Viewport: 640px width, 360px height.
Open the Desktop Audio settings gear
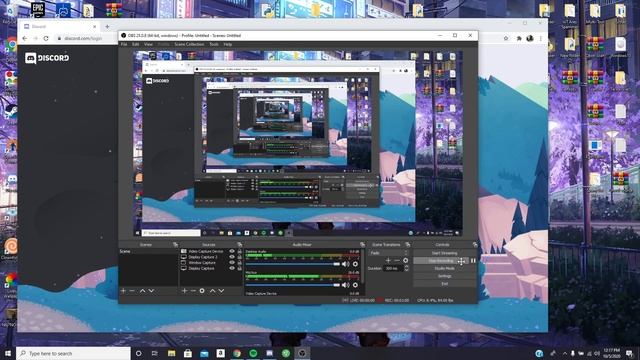tap(355, 264)
